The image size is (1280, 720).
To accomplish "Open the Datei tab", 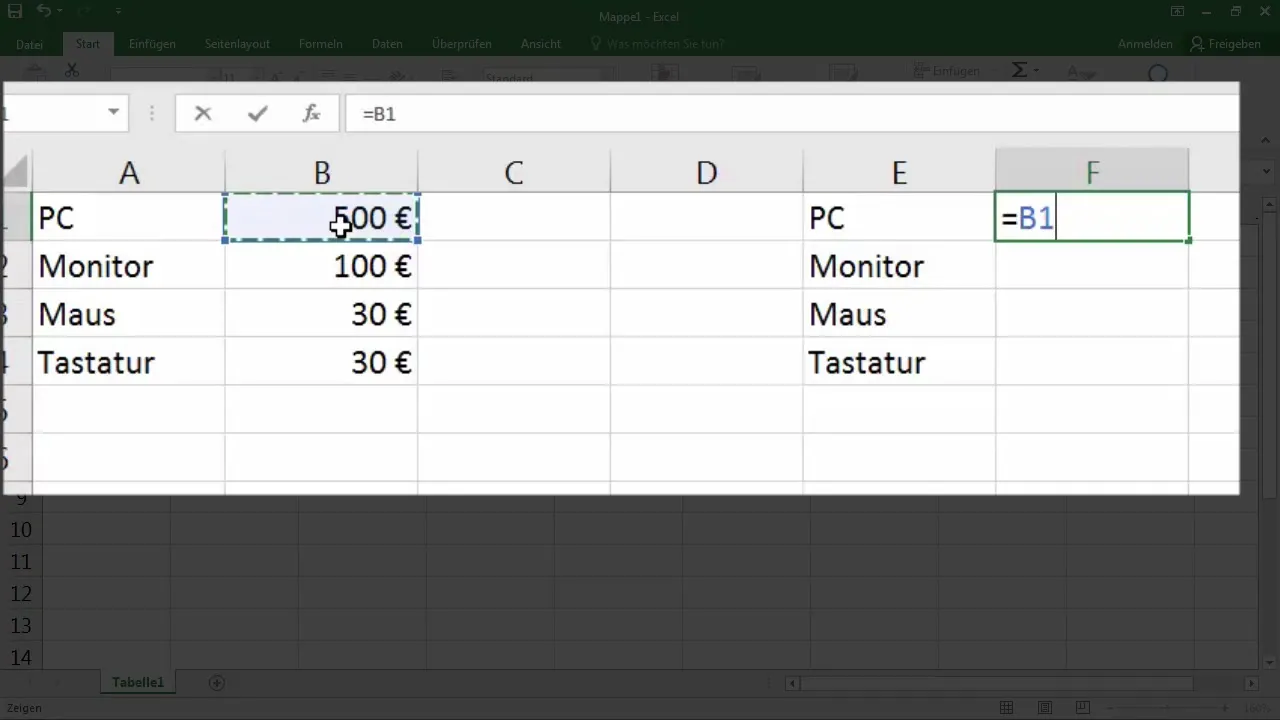I will (30, 44).
